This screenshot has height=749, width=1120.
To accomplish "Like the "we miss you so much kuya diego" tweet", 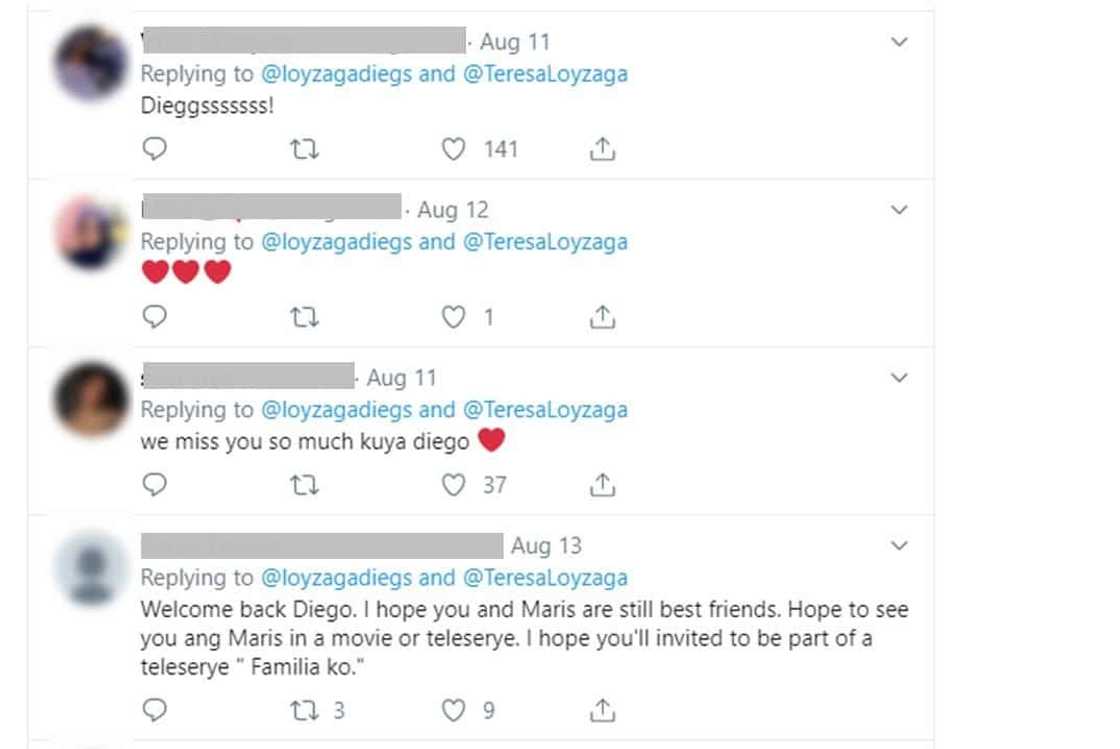I will pos(454,484).
